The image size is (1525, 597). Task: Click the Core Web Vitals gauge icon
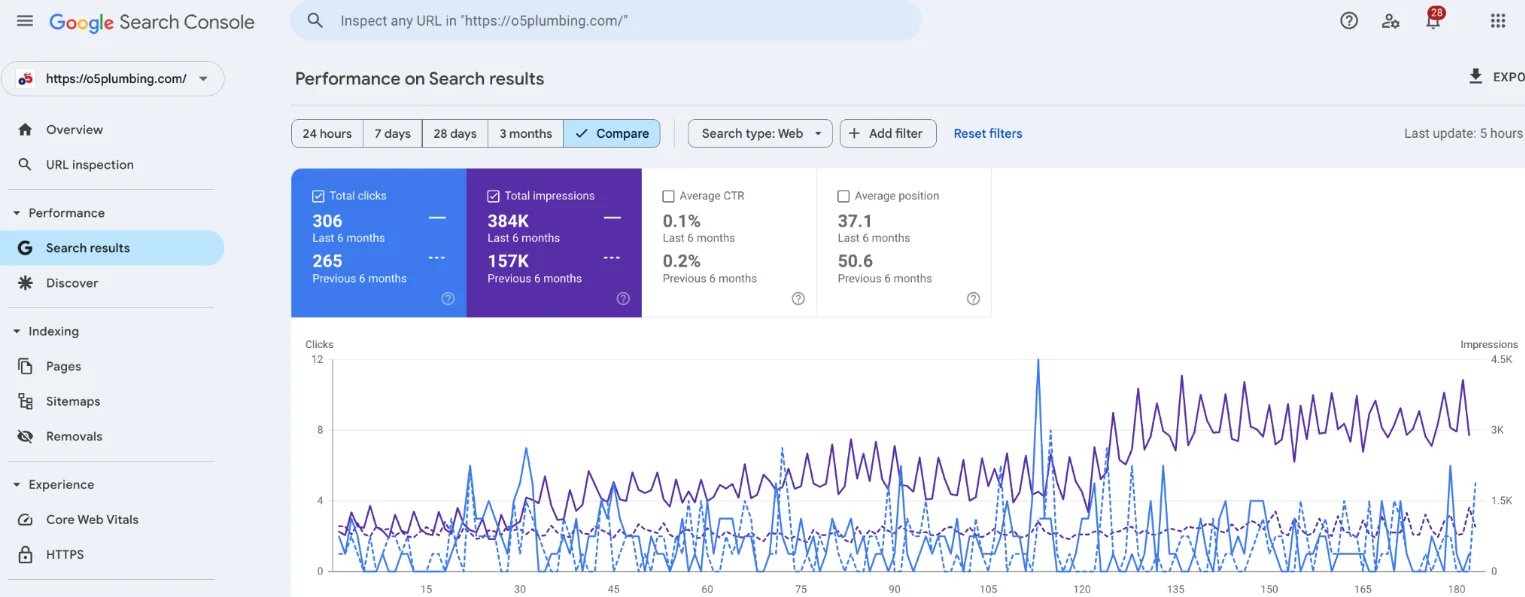pos(26,519)
